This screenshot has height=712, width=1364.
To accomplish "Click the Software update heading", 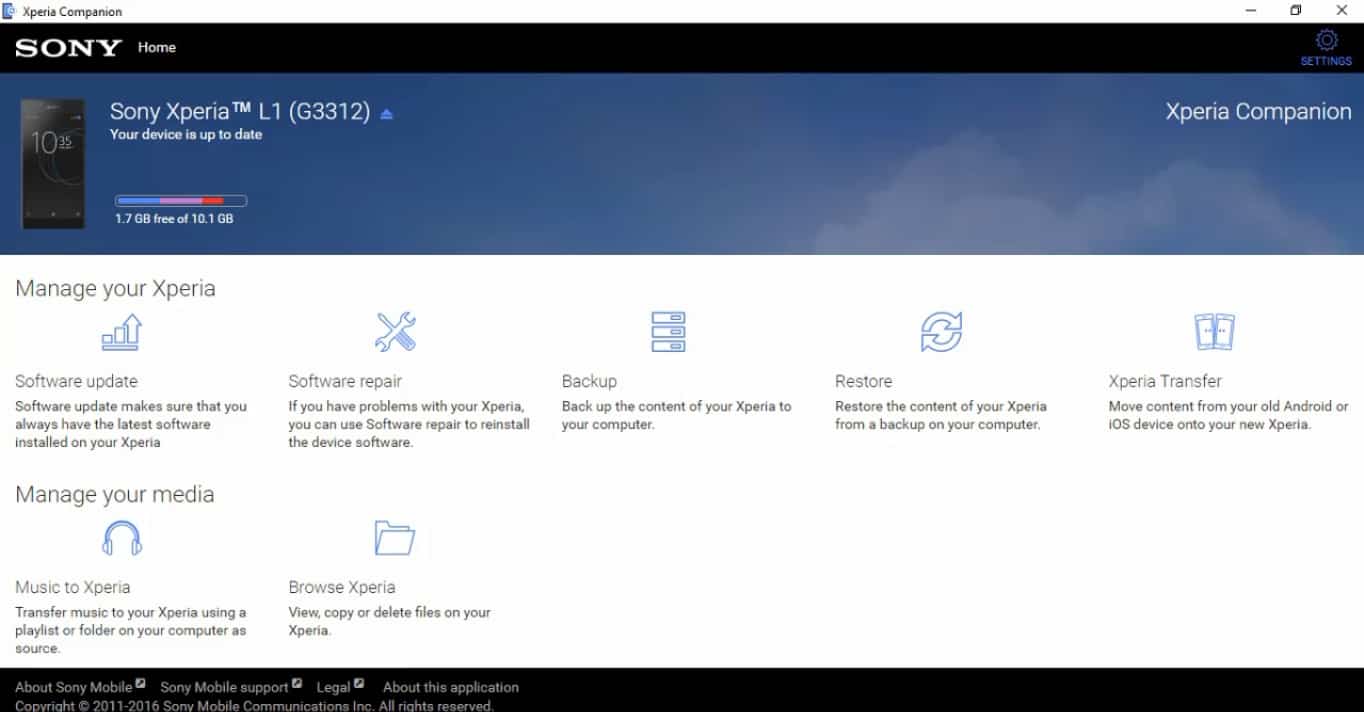I will pos(76,381).
